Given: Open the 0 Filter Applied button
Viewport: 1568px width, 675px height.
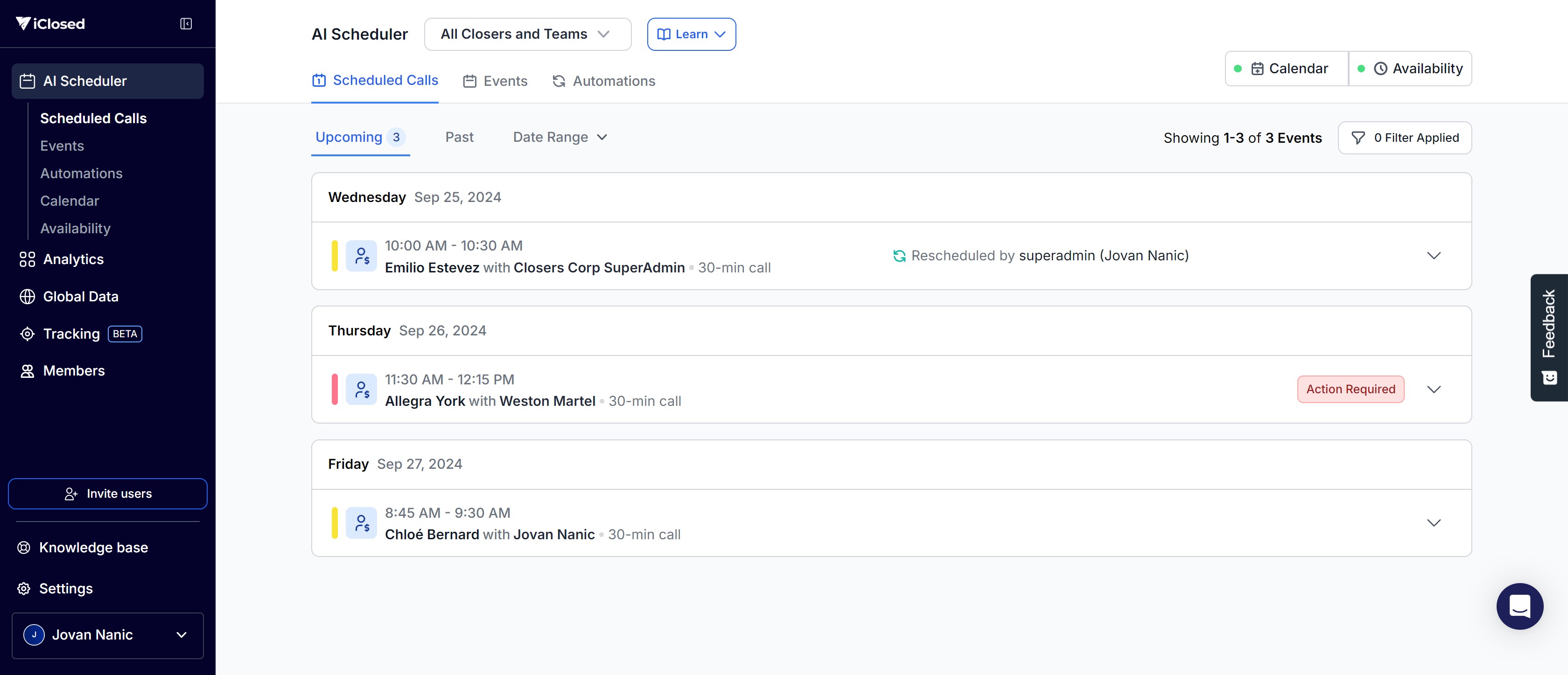Looking at the screenshot, I should tap(1404, 138).
